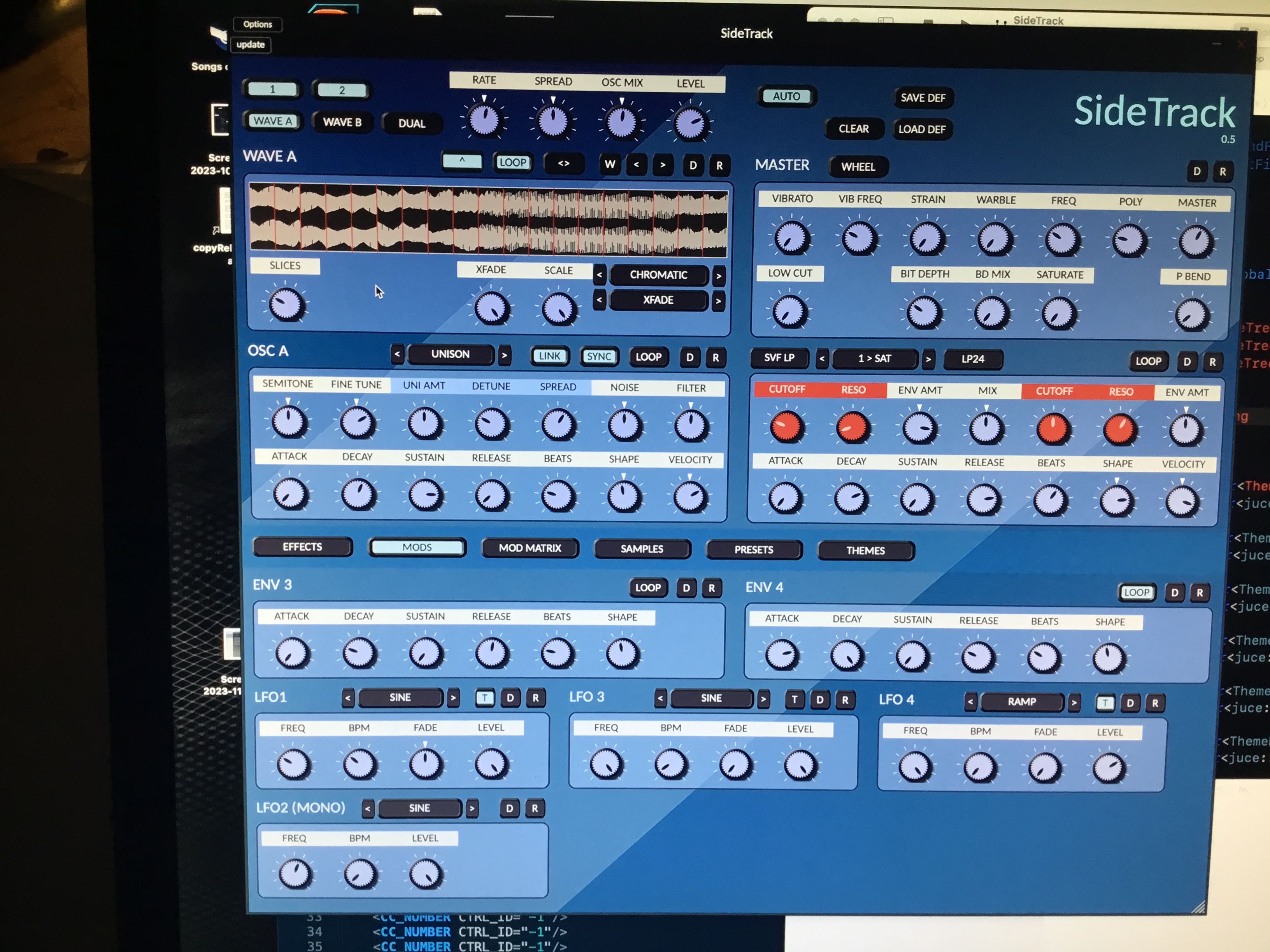Switch to the SAMPLES tab

[x=642, y=549]
